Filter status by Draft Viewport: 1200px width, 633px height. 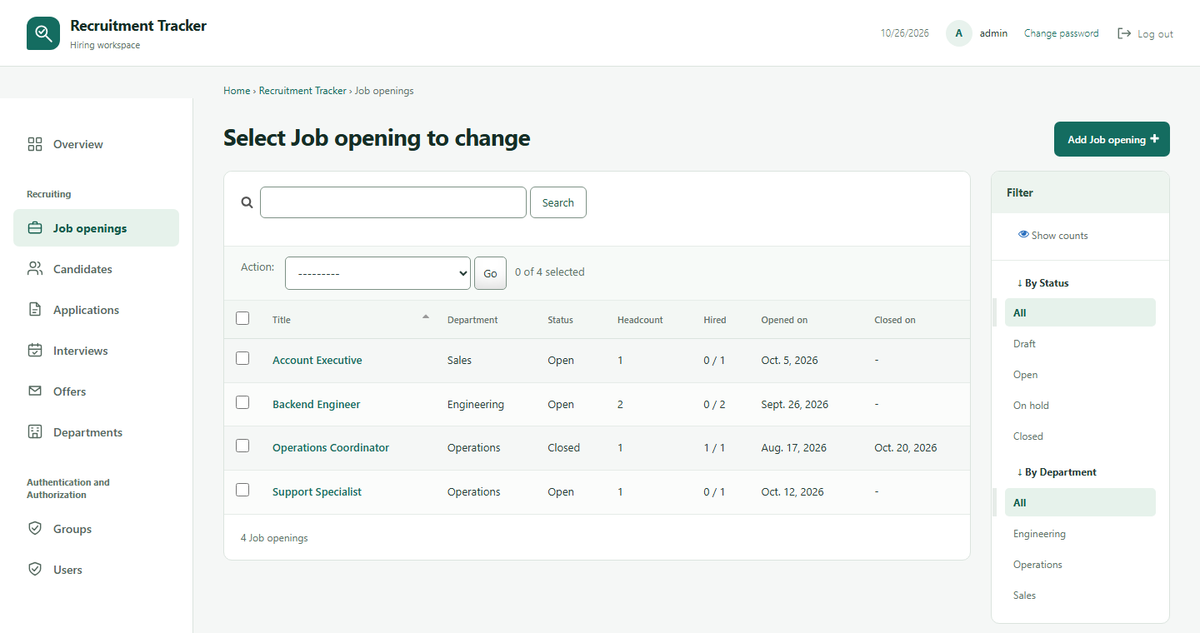(1080, 344)
